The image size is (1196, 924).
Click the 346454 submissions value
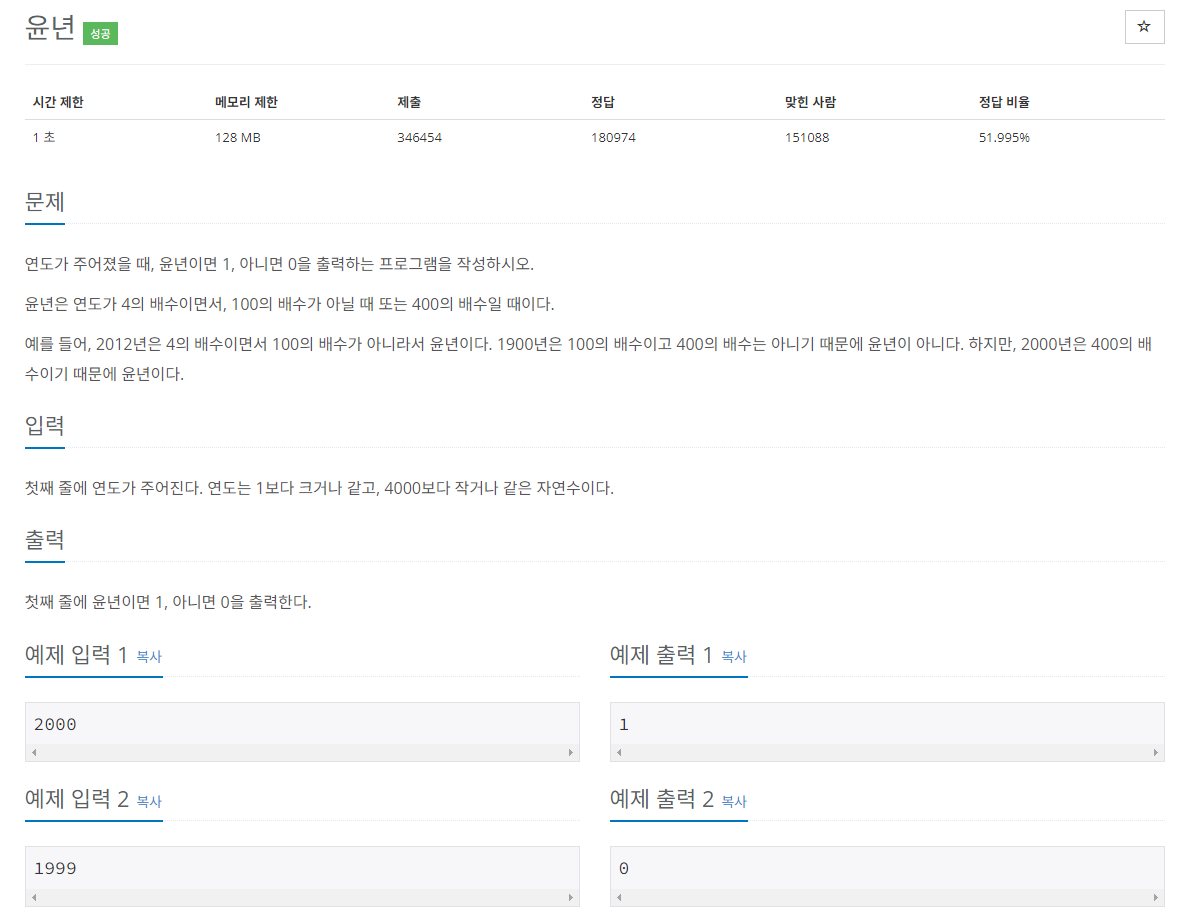coord(420,137)
